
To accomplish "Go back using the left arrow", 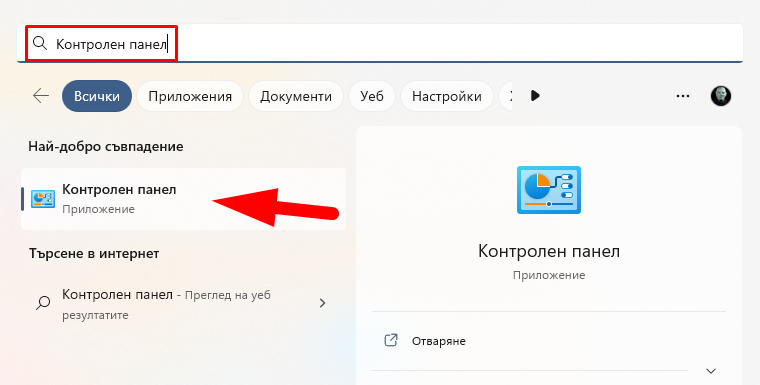I will [x=41, y=96].
